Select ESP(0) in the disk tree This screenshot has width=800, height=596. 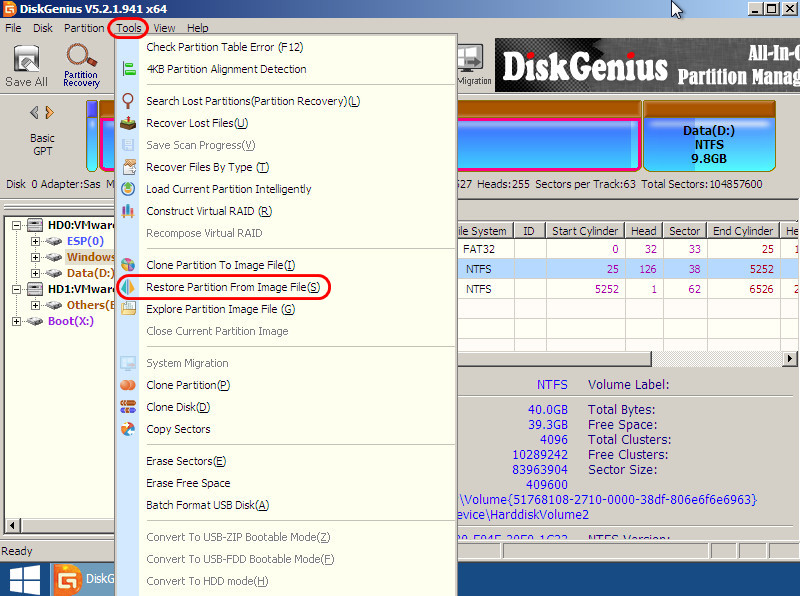click(x=85, y=241)
